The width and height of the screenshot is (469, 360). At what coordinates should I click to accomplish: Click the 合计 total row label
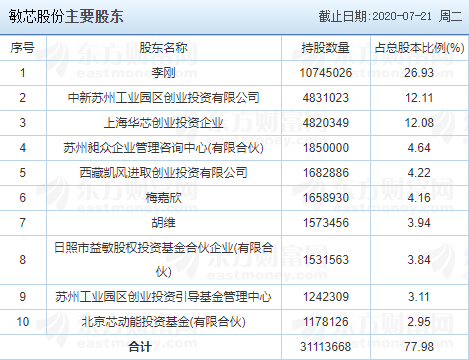tap(140, 347)
